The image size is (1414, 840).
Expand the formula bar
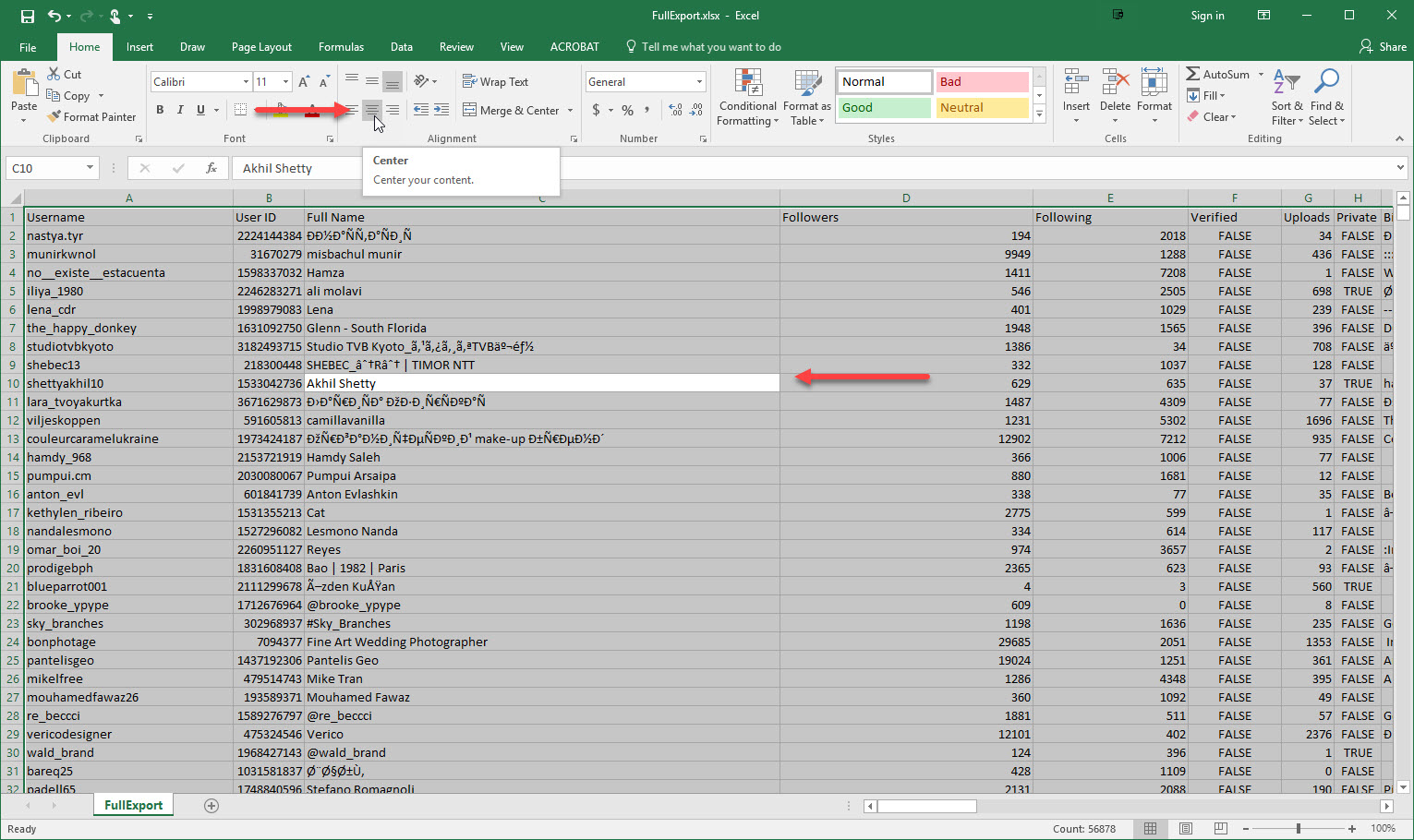click(1400, 168)
